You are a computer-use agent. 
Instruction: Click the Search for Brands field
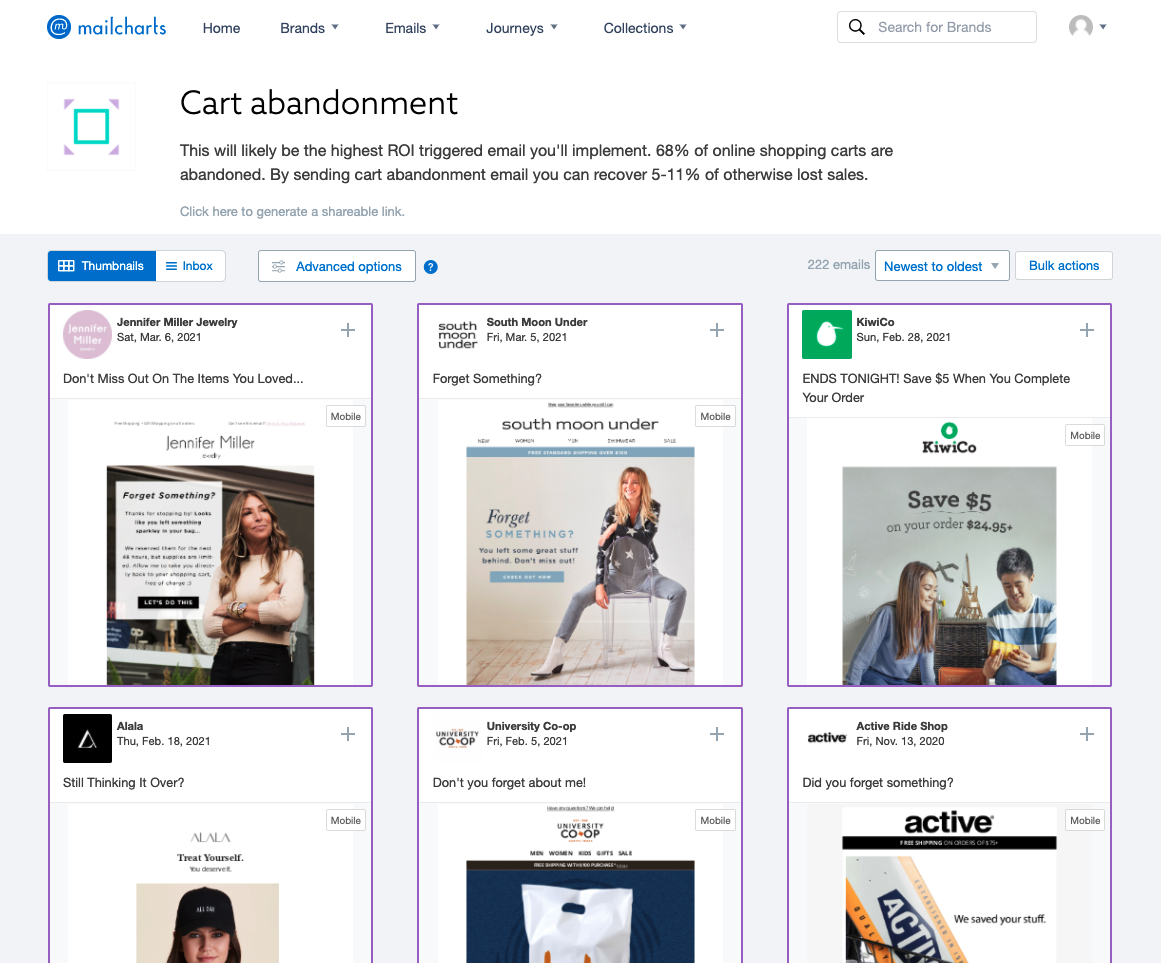click(937, 27)
